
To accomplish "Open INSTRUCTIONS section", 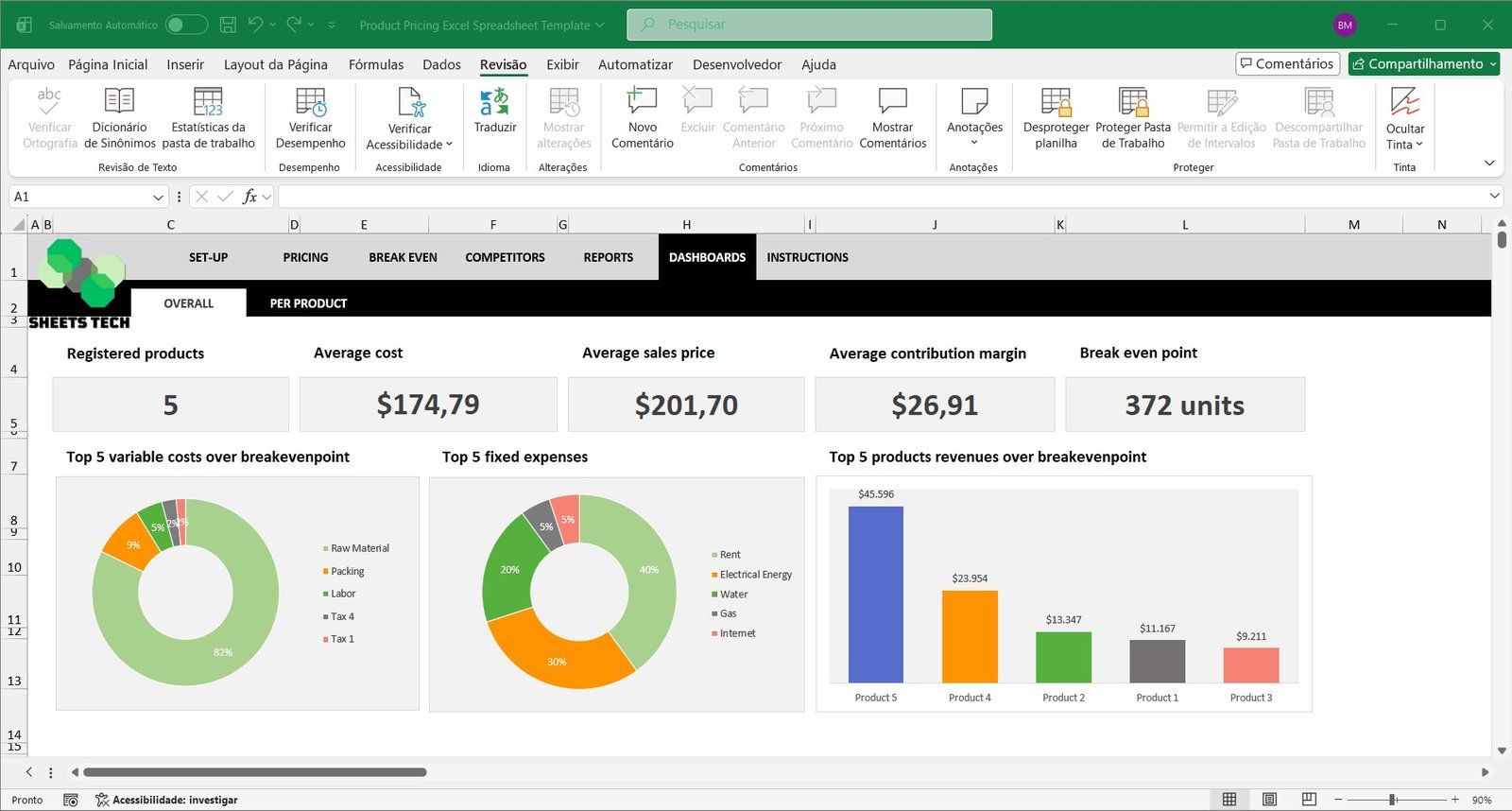I will (807, 257).
